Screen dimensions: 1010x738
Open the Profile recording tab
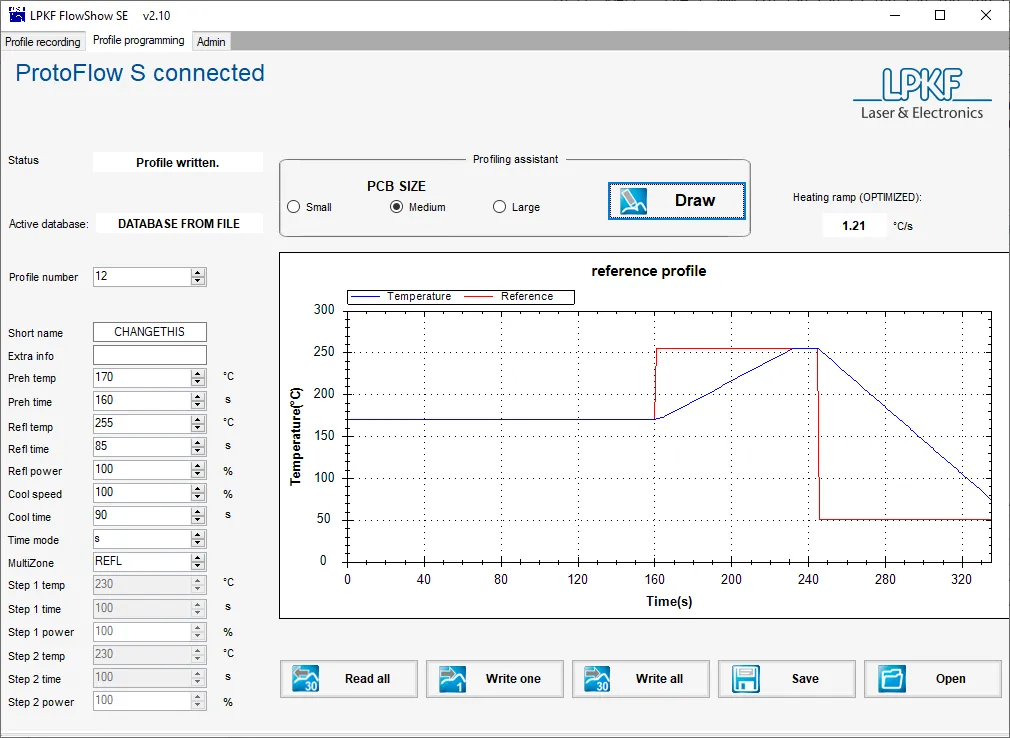43,42
